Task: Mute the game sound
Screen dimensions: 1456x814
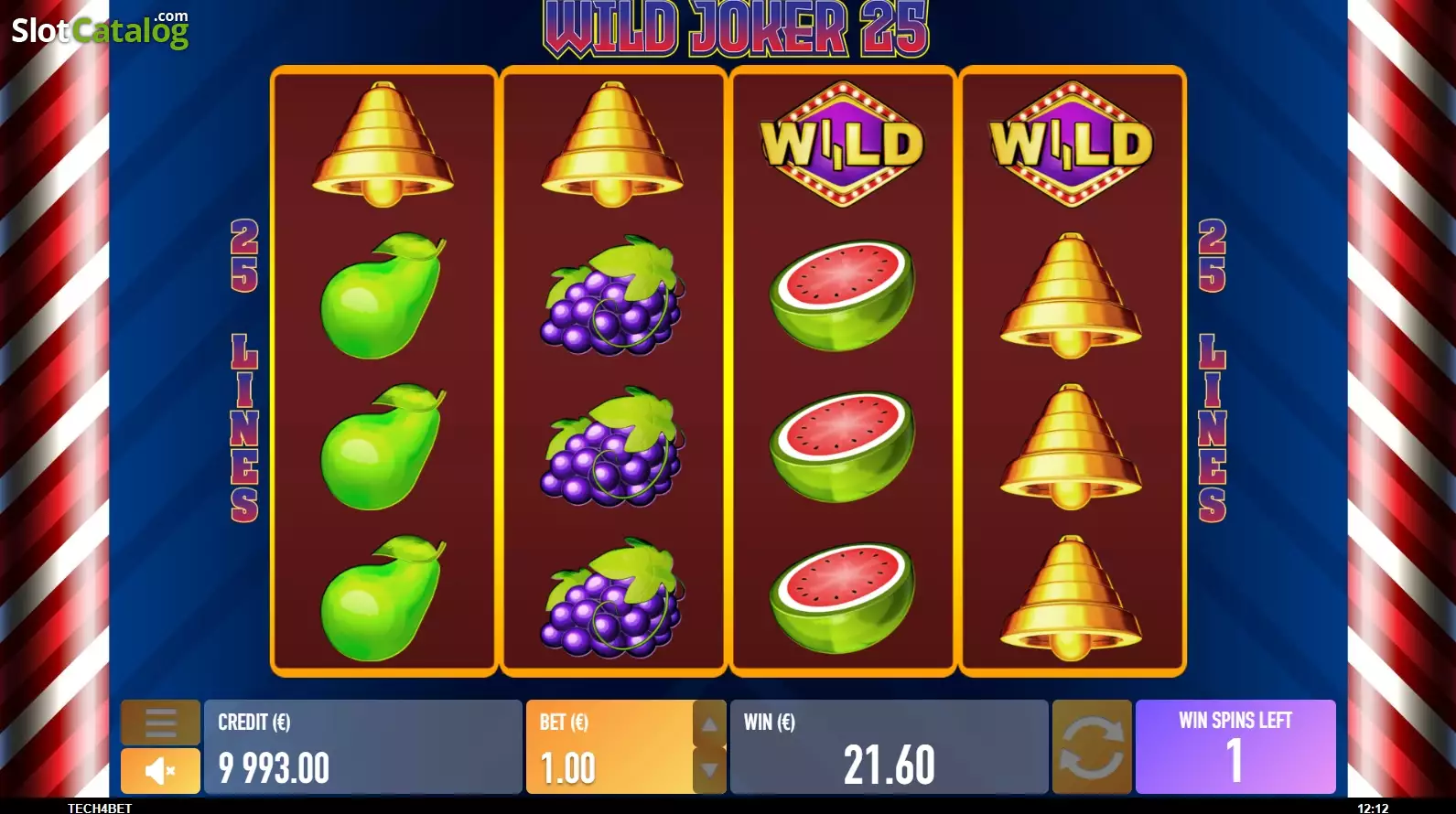Action: pos(160,771)
